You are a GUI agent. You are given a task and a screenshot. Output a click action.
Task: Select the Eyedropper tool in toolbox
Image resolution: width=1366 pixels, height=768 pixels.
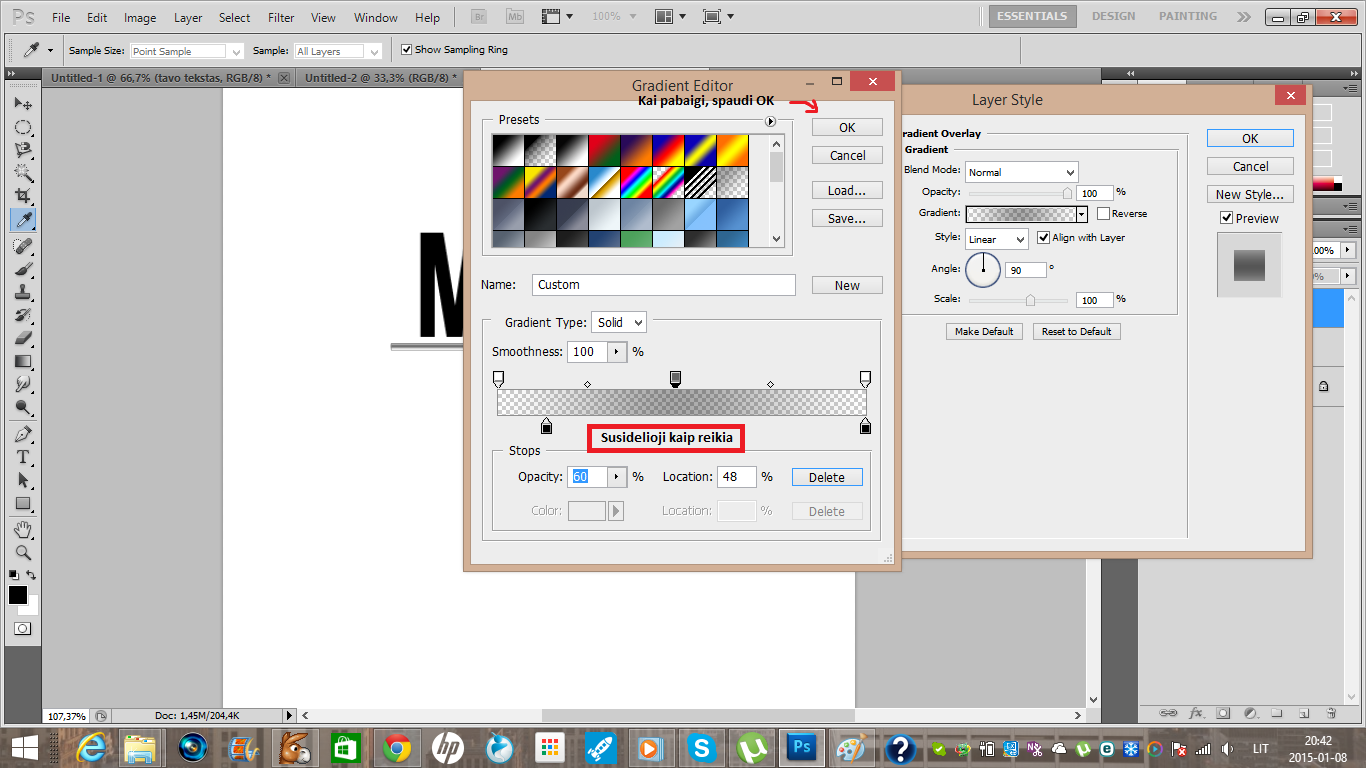pos(22,219)
